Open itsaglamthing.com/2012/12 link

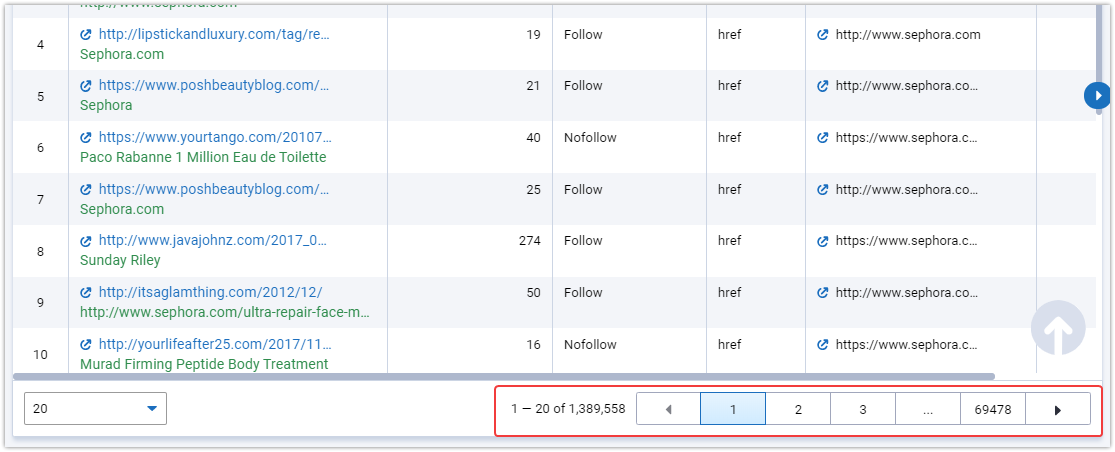[210, 293]
